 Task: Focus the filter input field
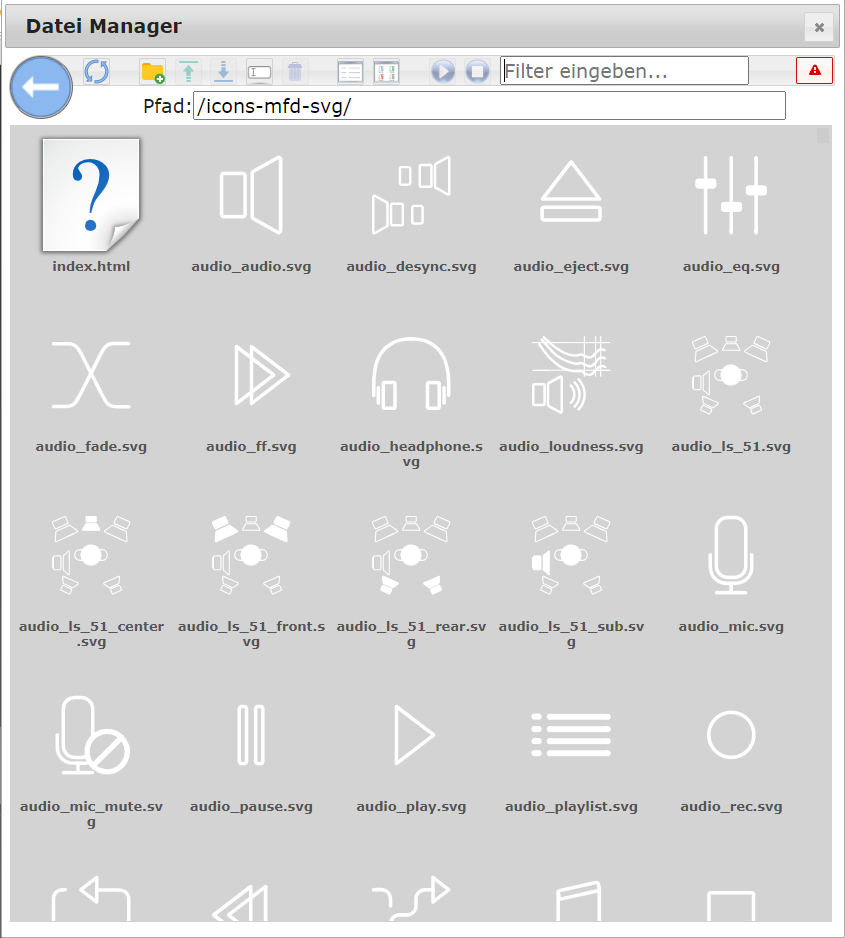(624, 71)
